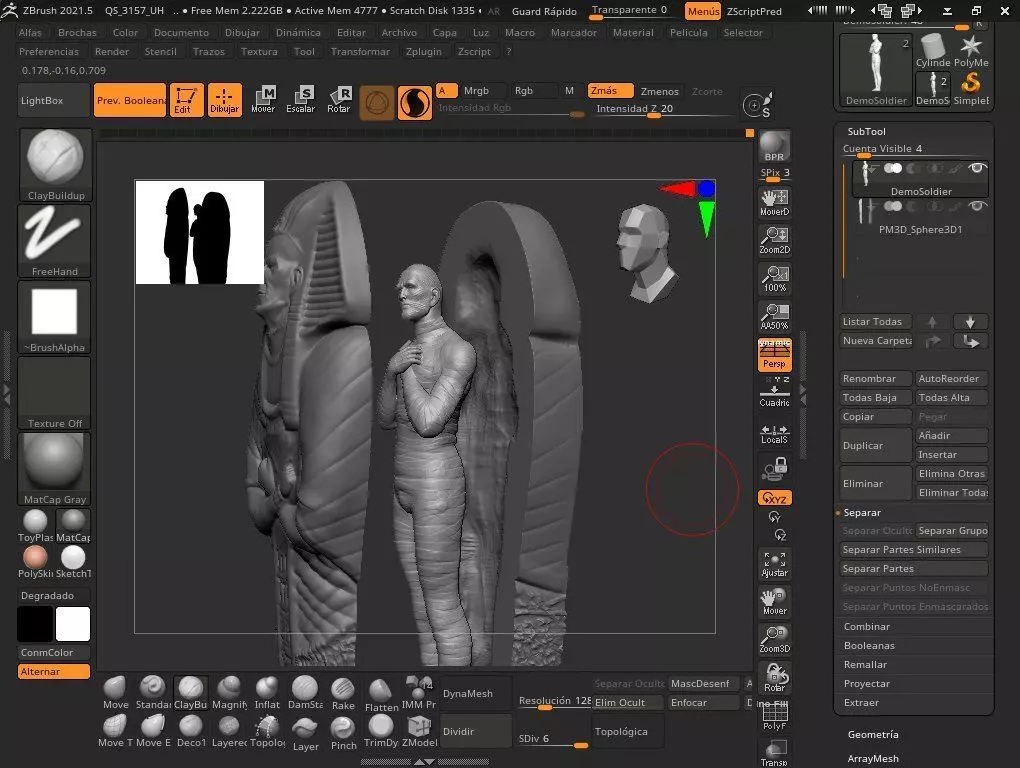Click the BPR render button
This screenshot has width=1020, height=768.
pos(774,146)
